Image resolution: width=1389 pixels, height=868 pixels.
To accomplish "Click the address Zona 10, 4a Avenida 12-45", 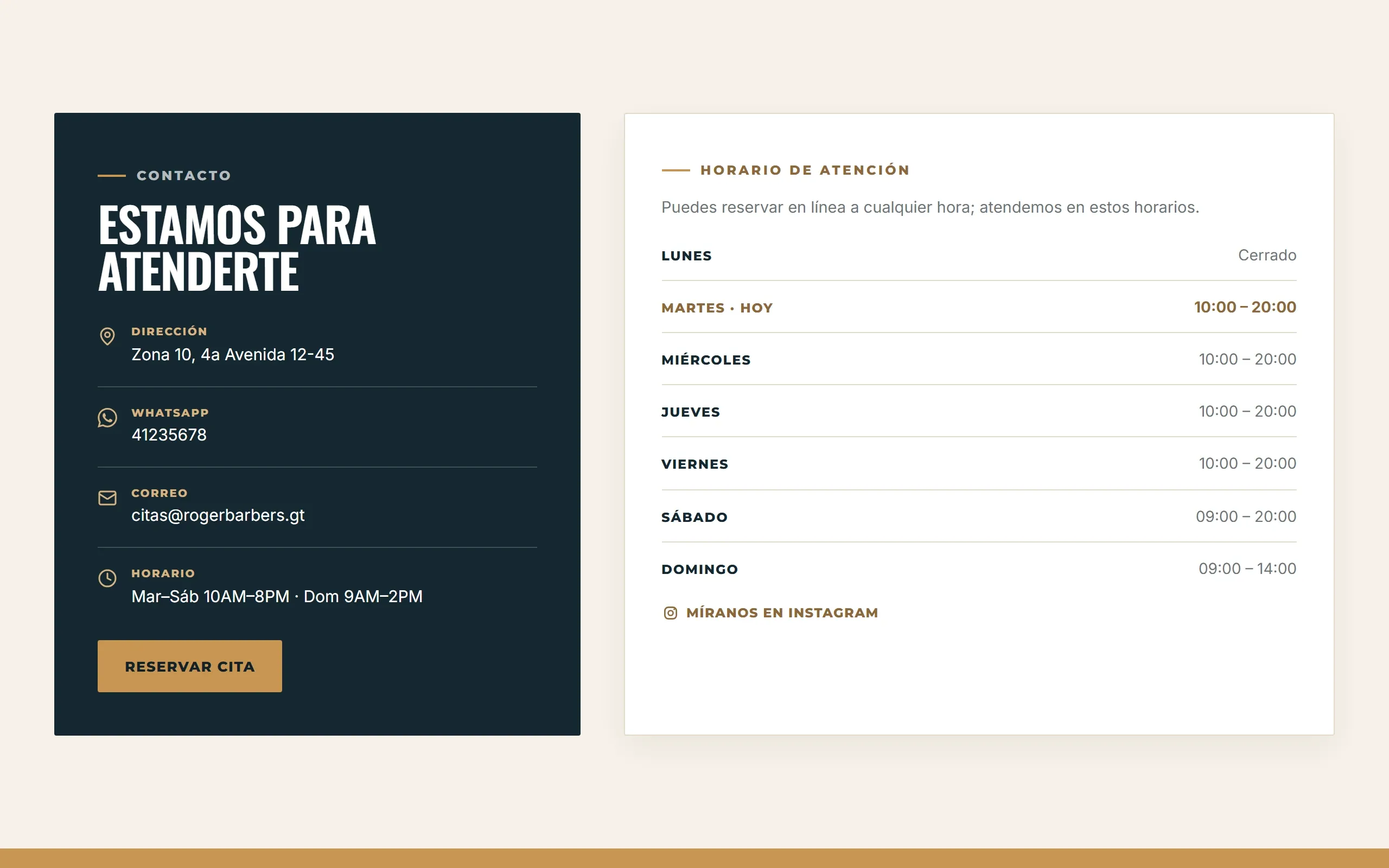I will click(x=232, y=355).
